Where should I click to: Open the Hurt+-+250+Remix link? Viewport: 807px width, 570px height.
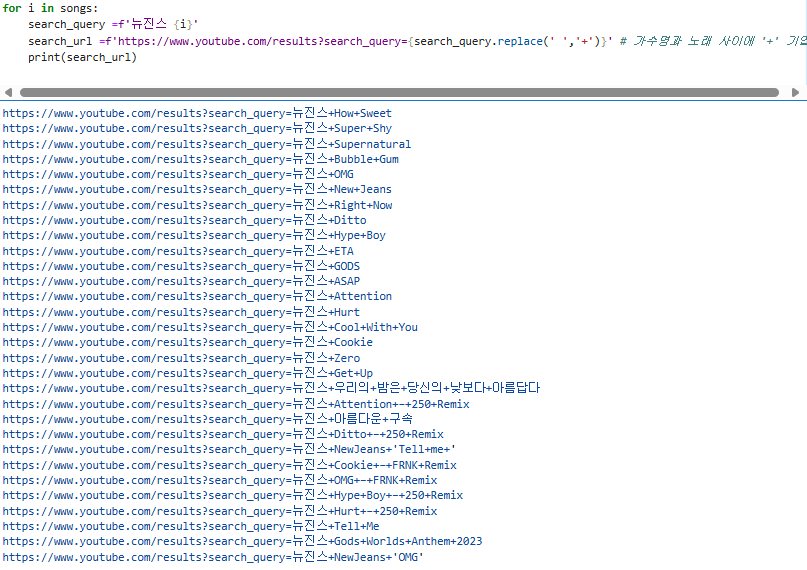coord(220,511)
